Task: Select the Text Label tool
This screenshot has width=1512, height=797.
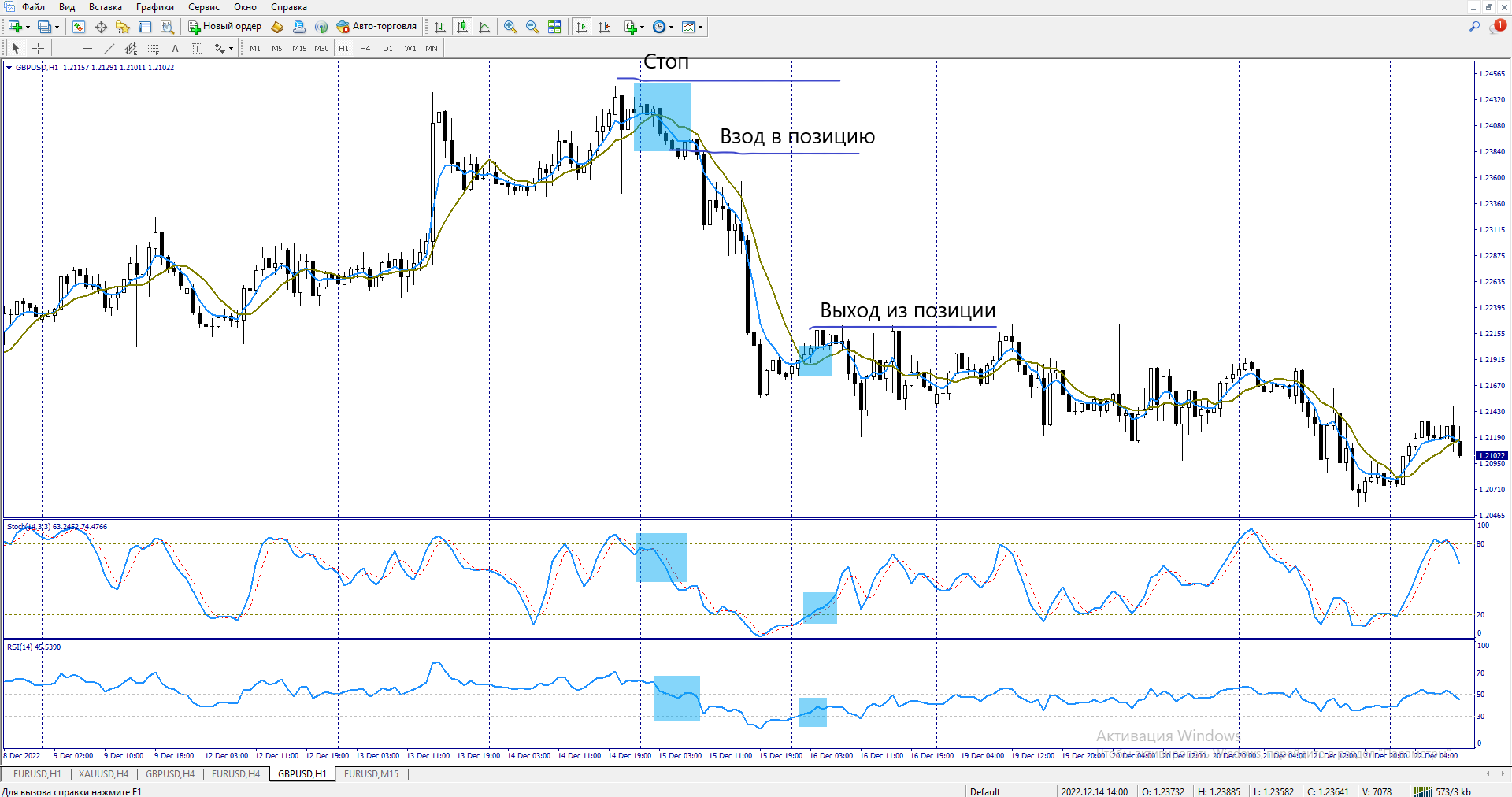Action: [x=198, y=48]
